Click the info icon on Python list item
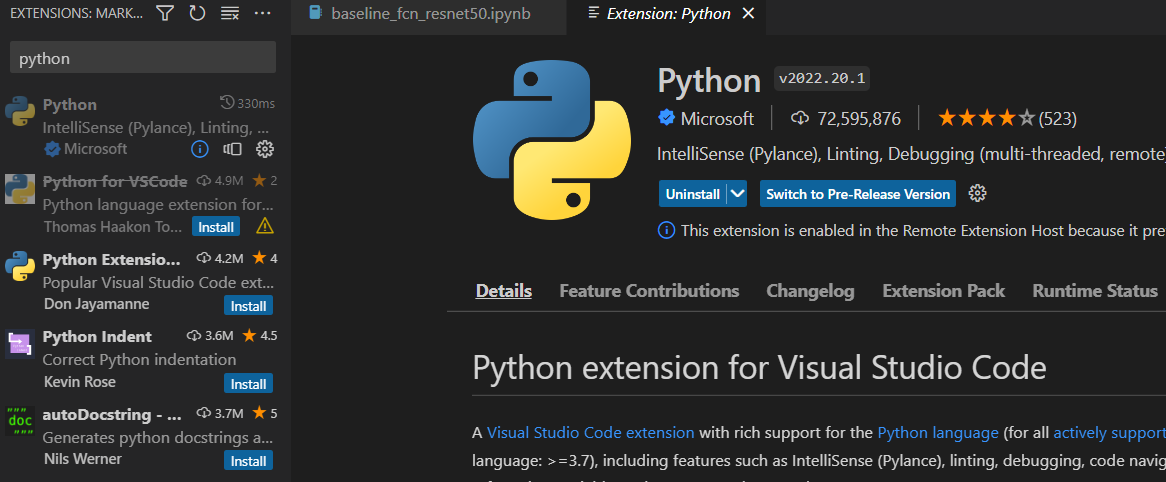This screenshot has height=482, width=1166. (x=199, y=149)
